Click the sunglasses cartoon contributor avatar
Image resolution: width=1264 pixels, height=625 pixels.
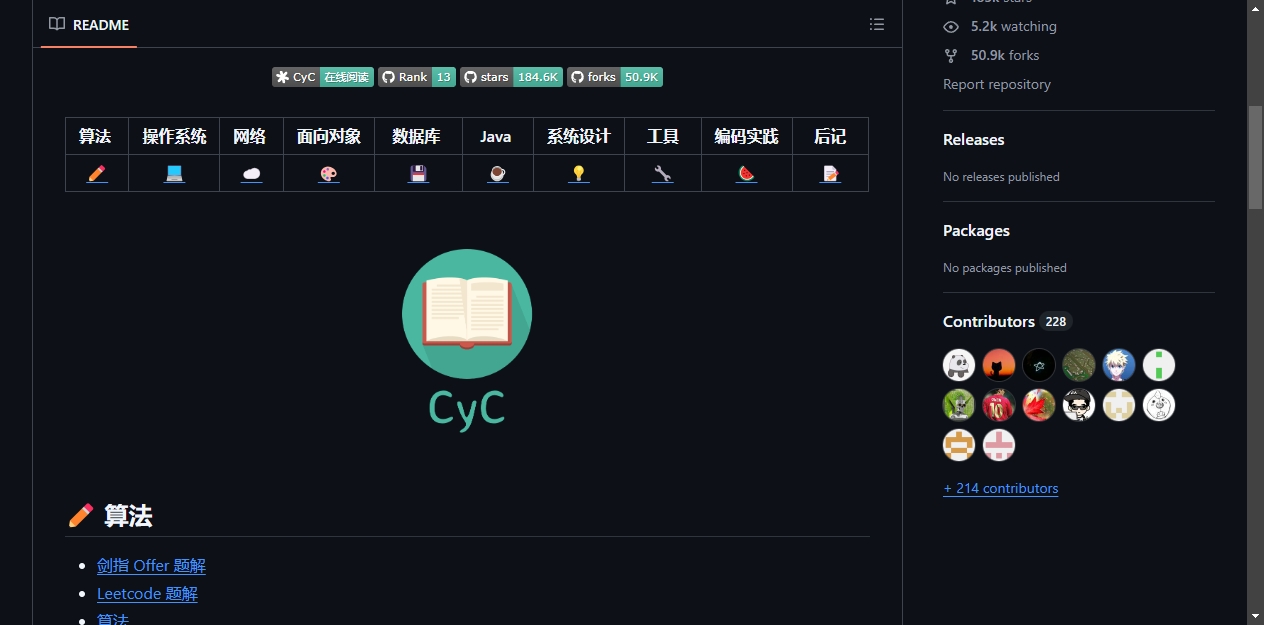click(x=1079, y=405)
